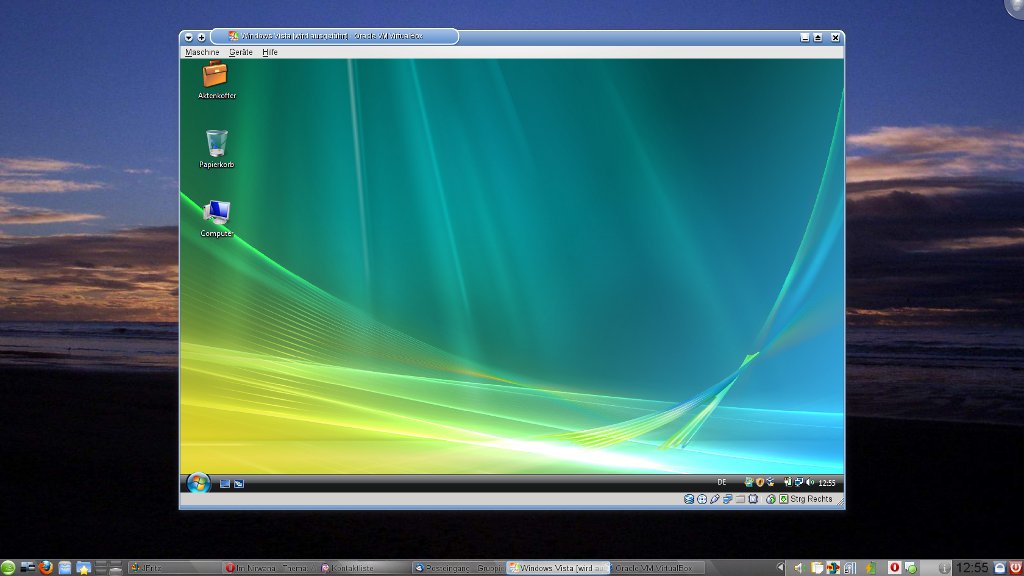Screen dimensions: 1024x576
Task: Switch to the Kontaktliste taskbar entry
Action: (364, 568)
